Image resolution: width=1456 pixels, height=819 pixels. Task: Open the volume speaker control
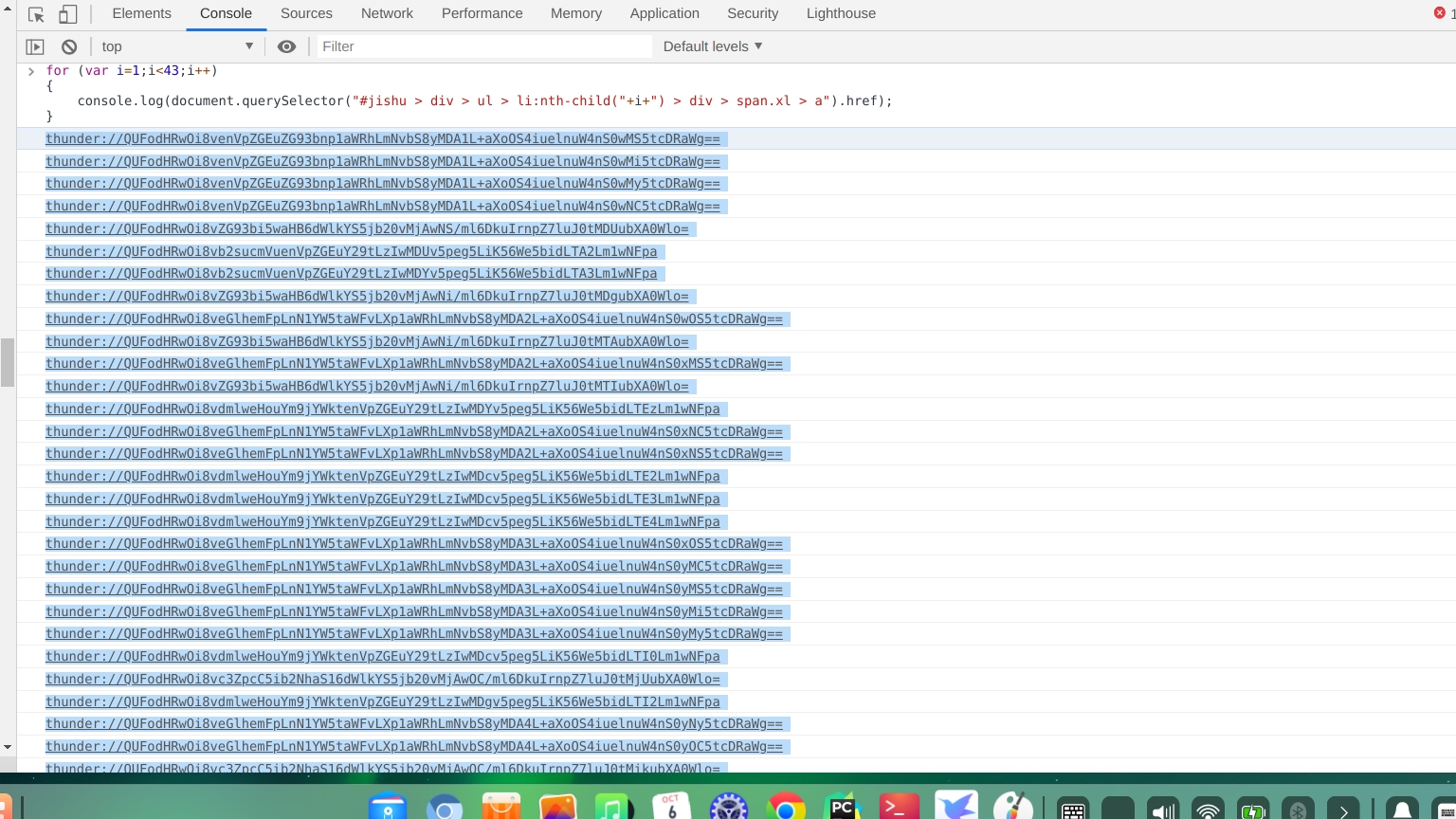coord(1163,809)
